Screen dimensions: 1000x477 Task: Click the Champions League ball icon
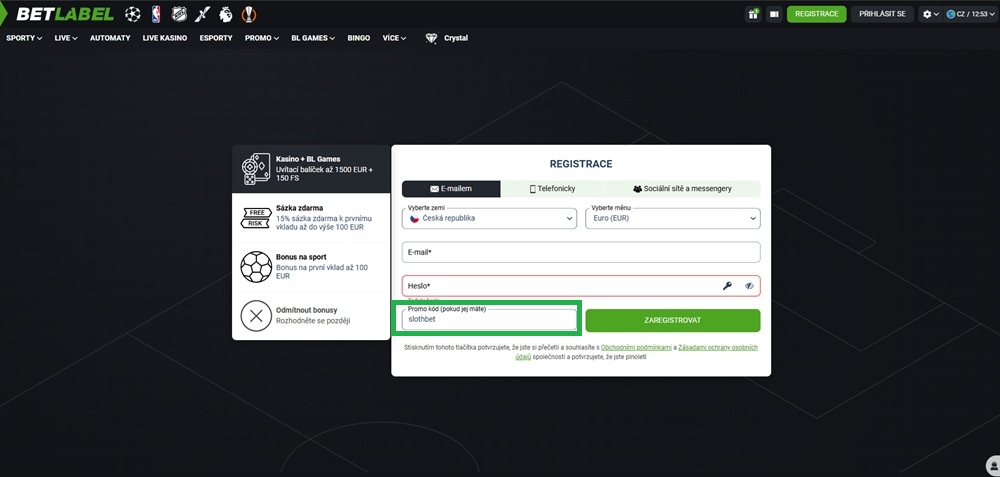coord(133,14)
